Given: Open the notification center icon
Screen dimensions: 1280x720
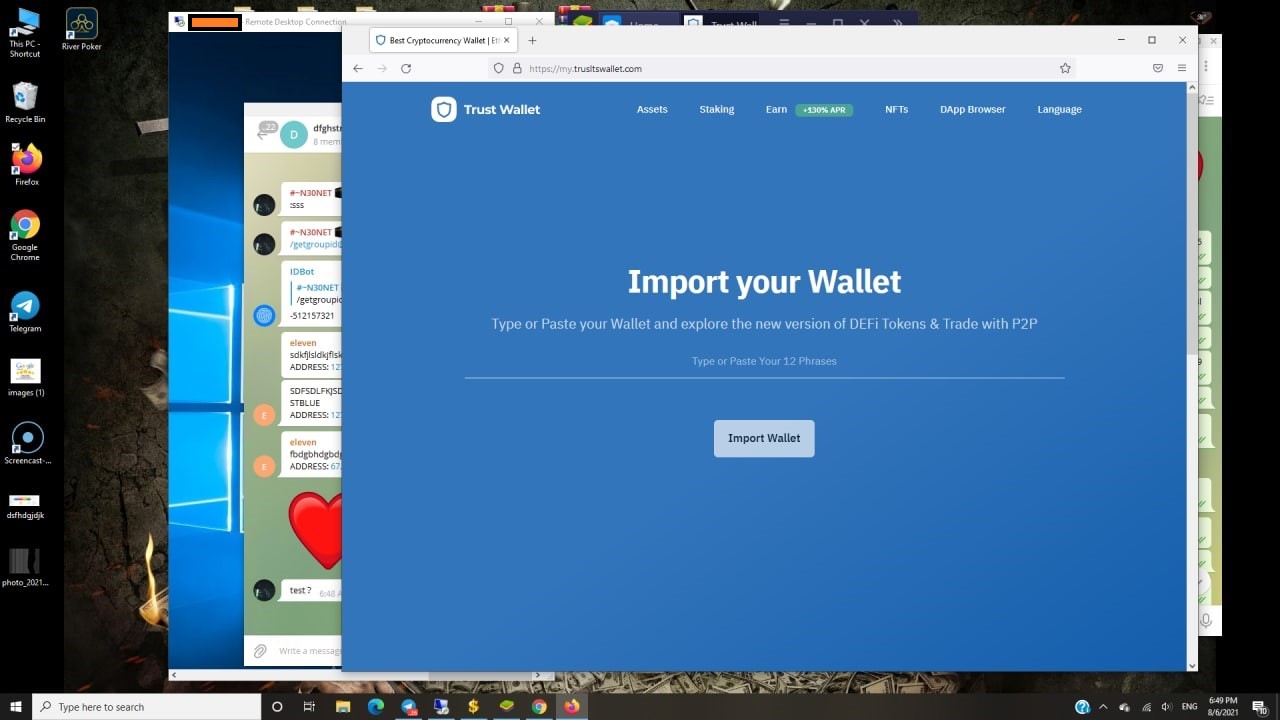Looking at the screenshot, I should [1262, 707].
